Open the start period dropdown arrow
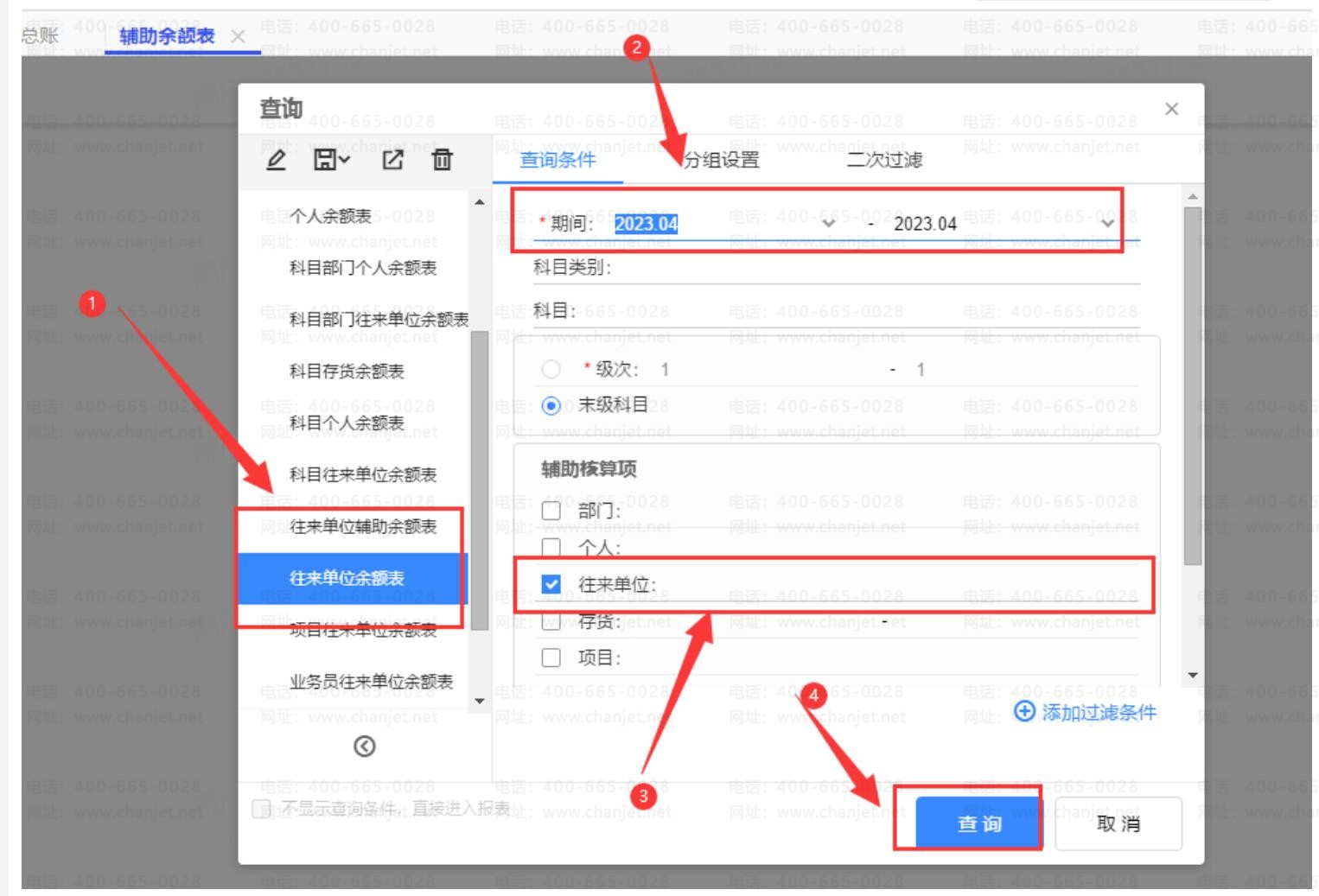The height and width of the screenshot is (896, 1319). (x=828, y=224)
